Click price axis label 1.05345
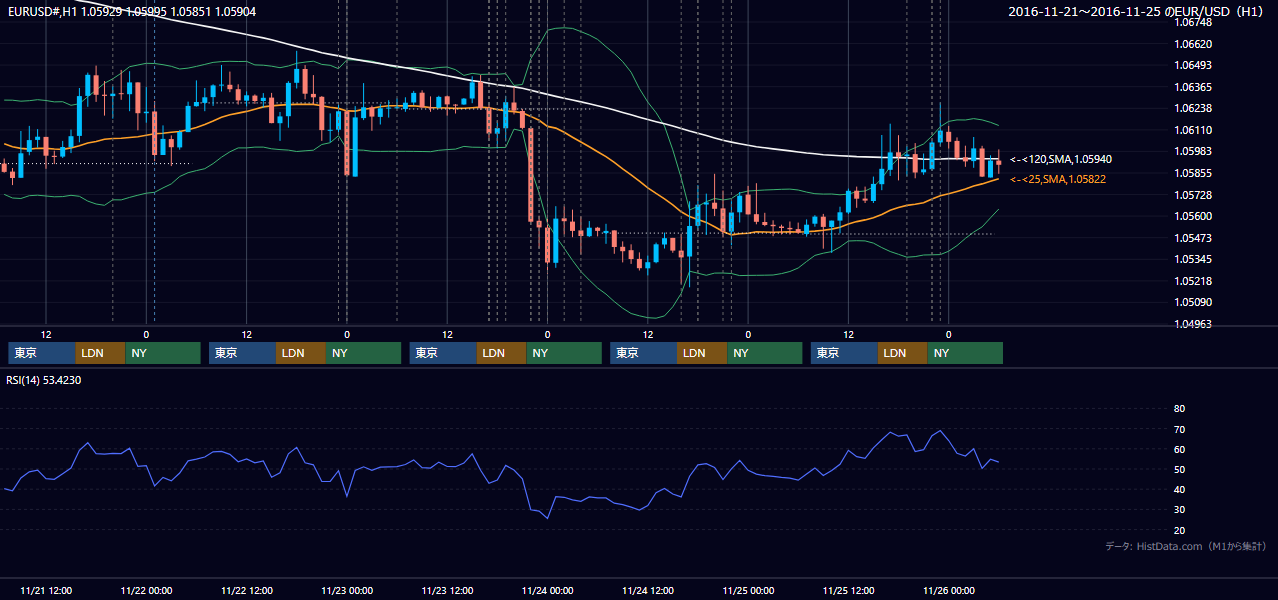Viewport: 1278px width, 600px height. tap(1191, 259)
